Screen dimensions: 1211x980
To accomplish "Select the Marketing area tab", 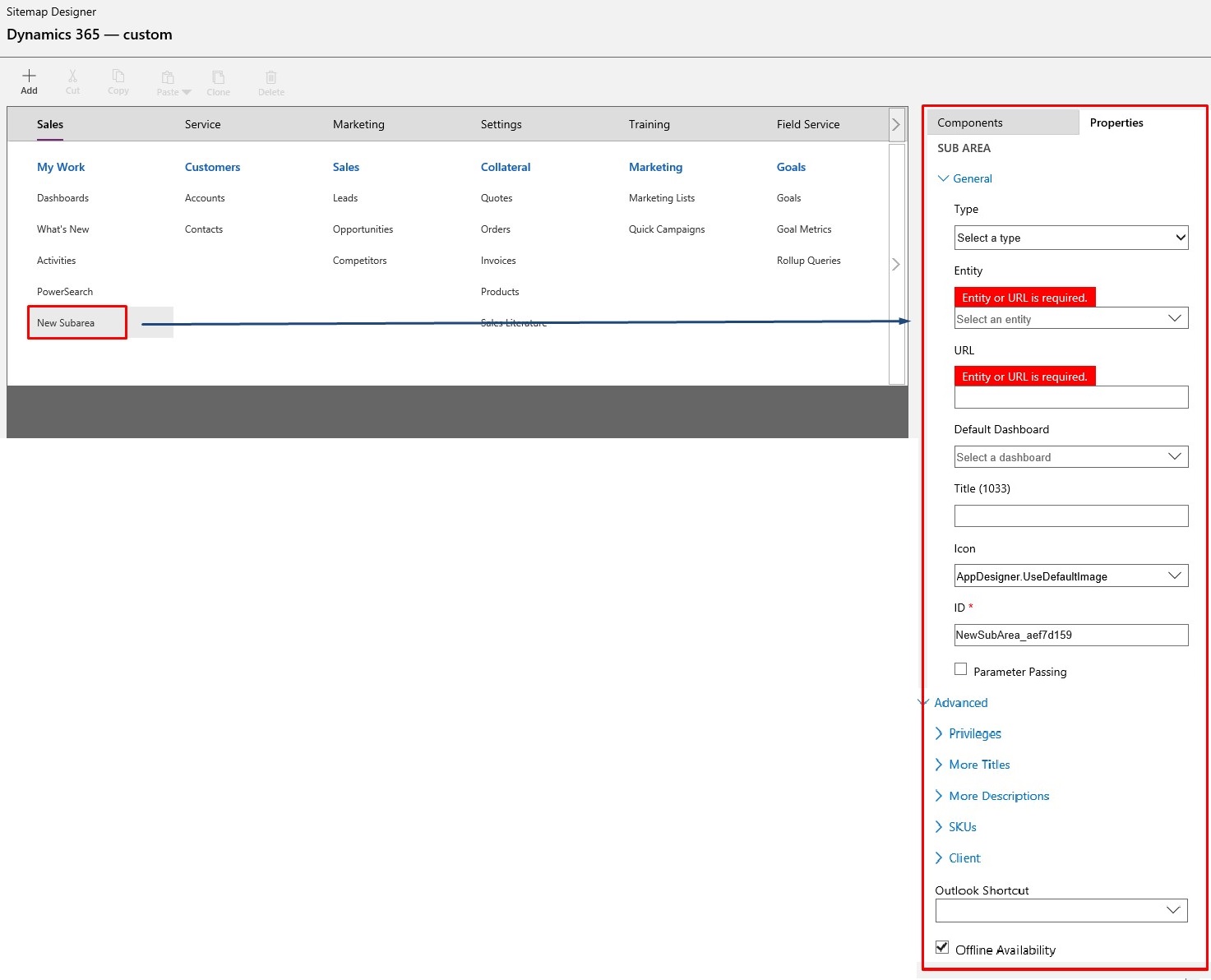I will click(358, 124).
